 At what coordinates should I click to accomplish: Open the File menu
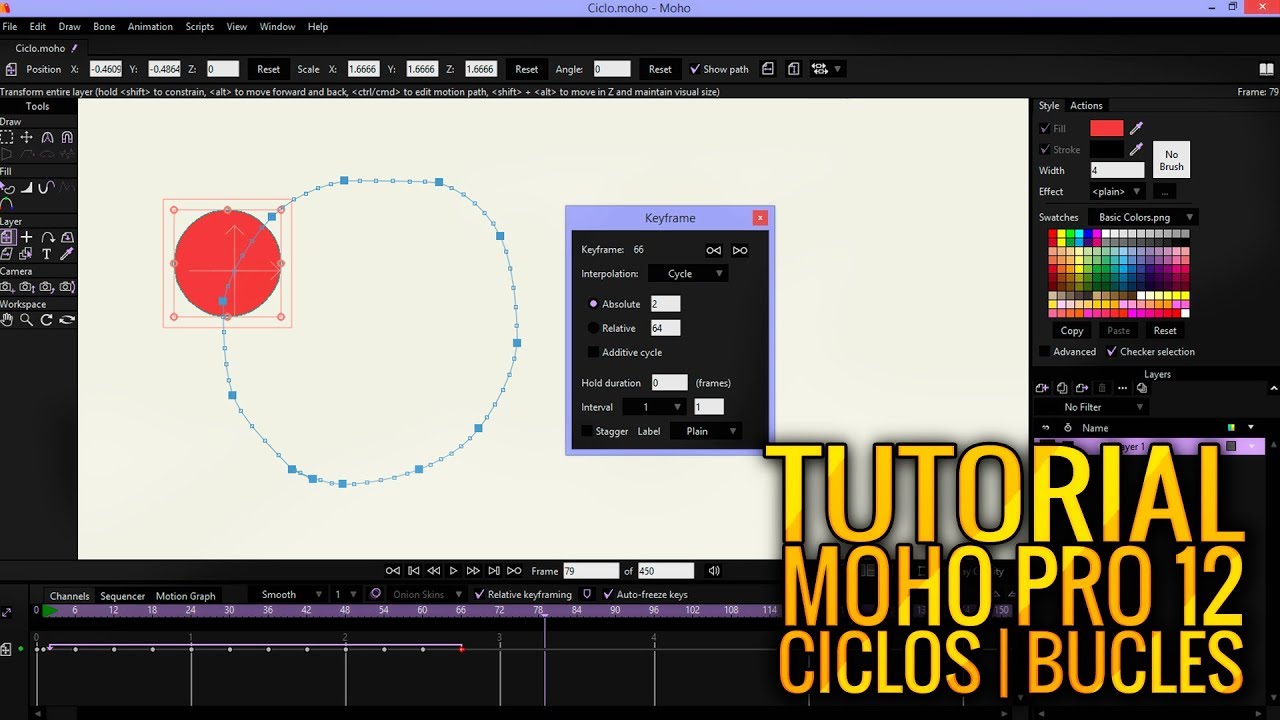(x=10, y=27)
